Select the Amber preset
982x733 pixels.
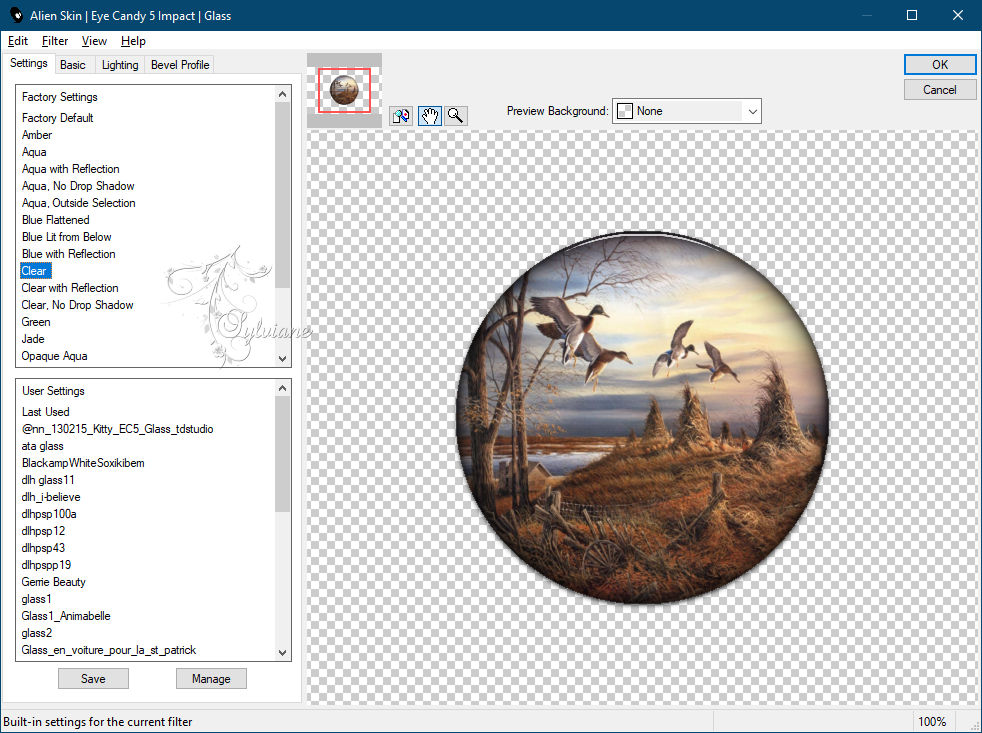coord(37,135)
